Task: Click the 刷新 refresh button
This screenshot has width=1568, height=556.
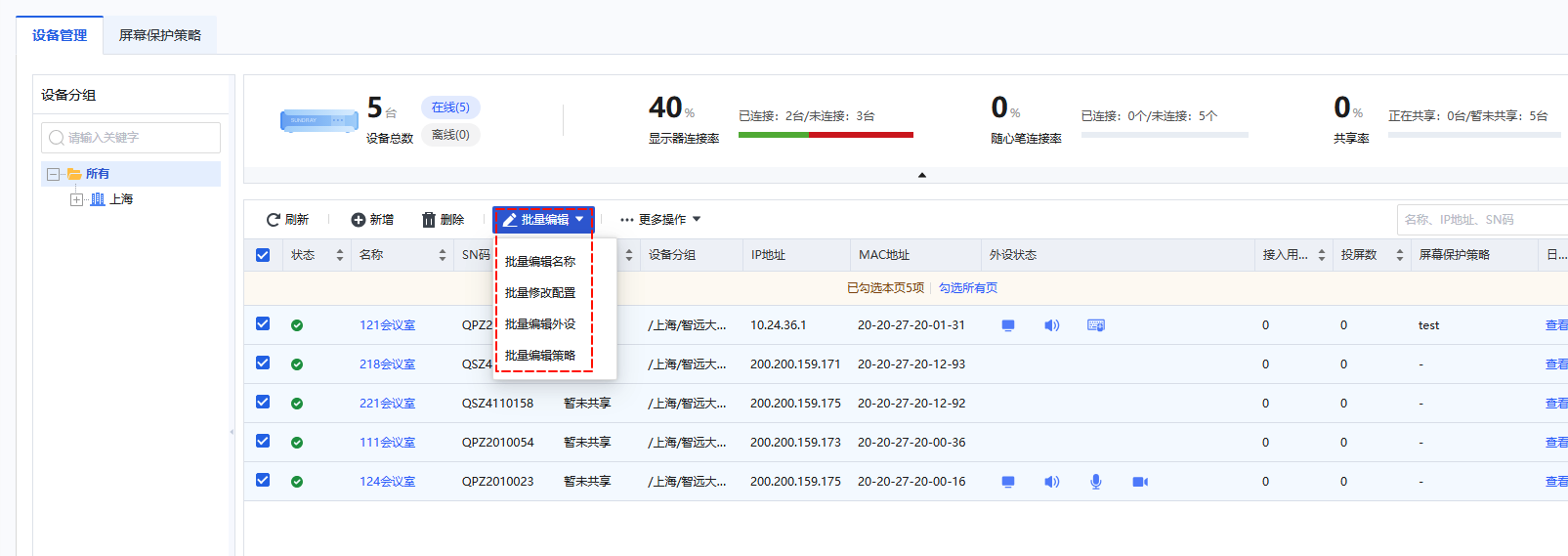Action: click(x=287, y=220)
